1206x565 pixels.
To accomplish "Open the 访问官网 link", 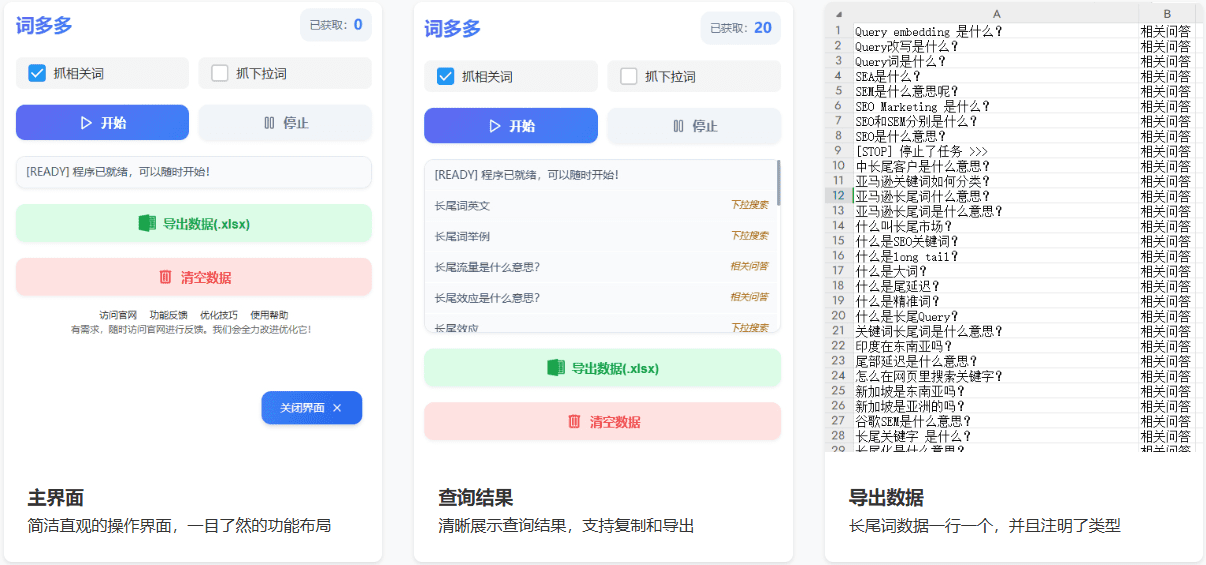I will click(x=118, y=315).
